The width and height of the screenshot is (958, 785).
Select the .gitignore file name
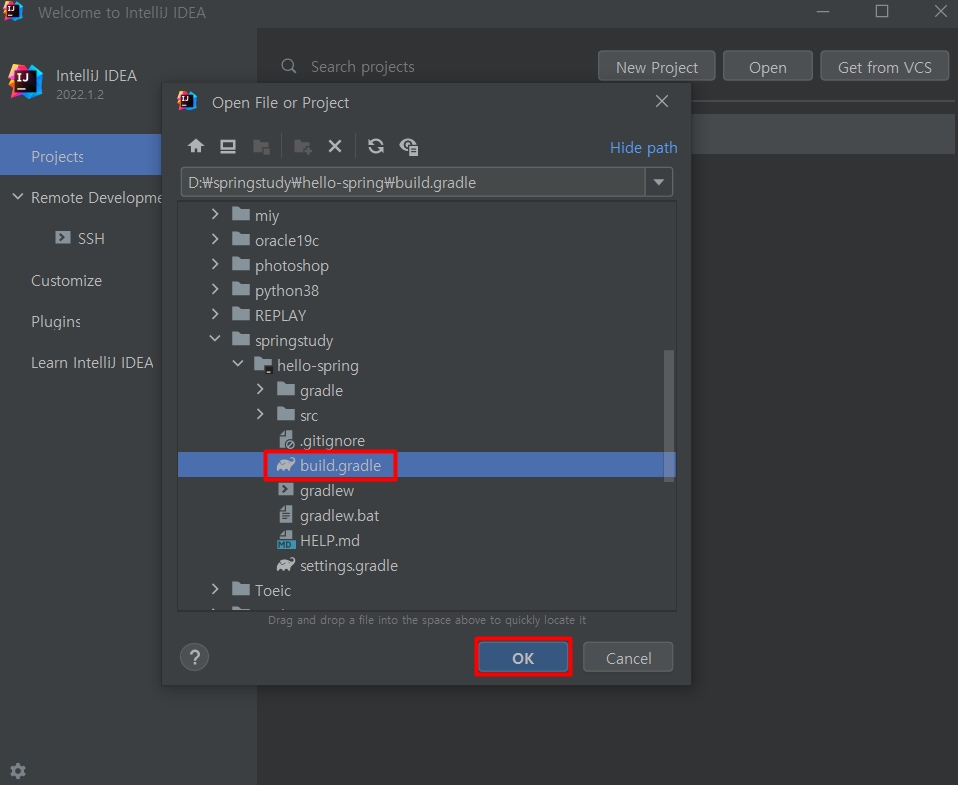332,440
